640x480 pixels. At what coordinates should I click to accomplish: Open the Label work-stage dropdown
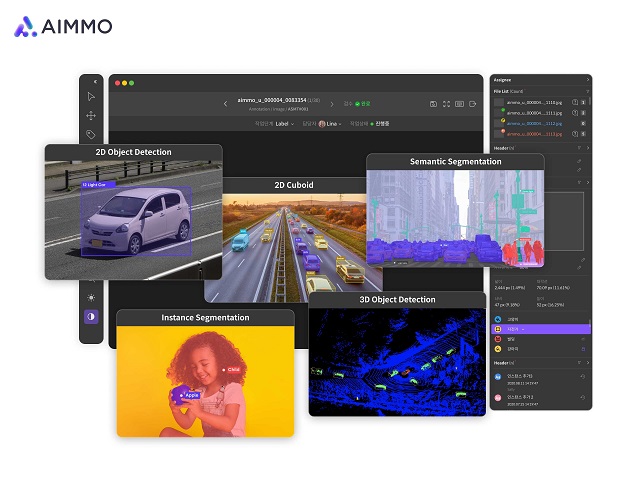click(284, 124)
